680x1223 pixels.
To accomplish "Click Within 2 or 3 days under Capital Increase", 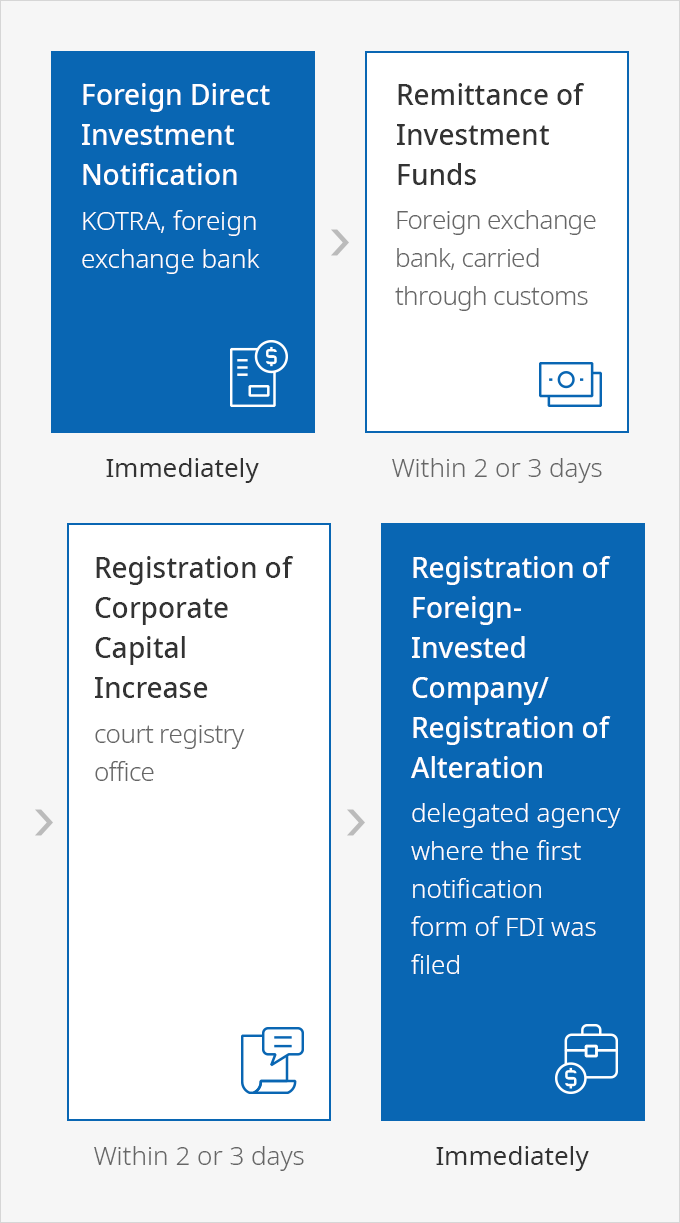I will tap(199, 1156).
